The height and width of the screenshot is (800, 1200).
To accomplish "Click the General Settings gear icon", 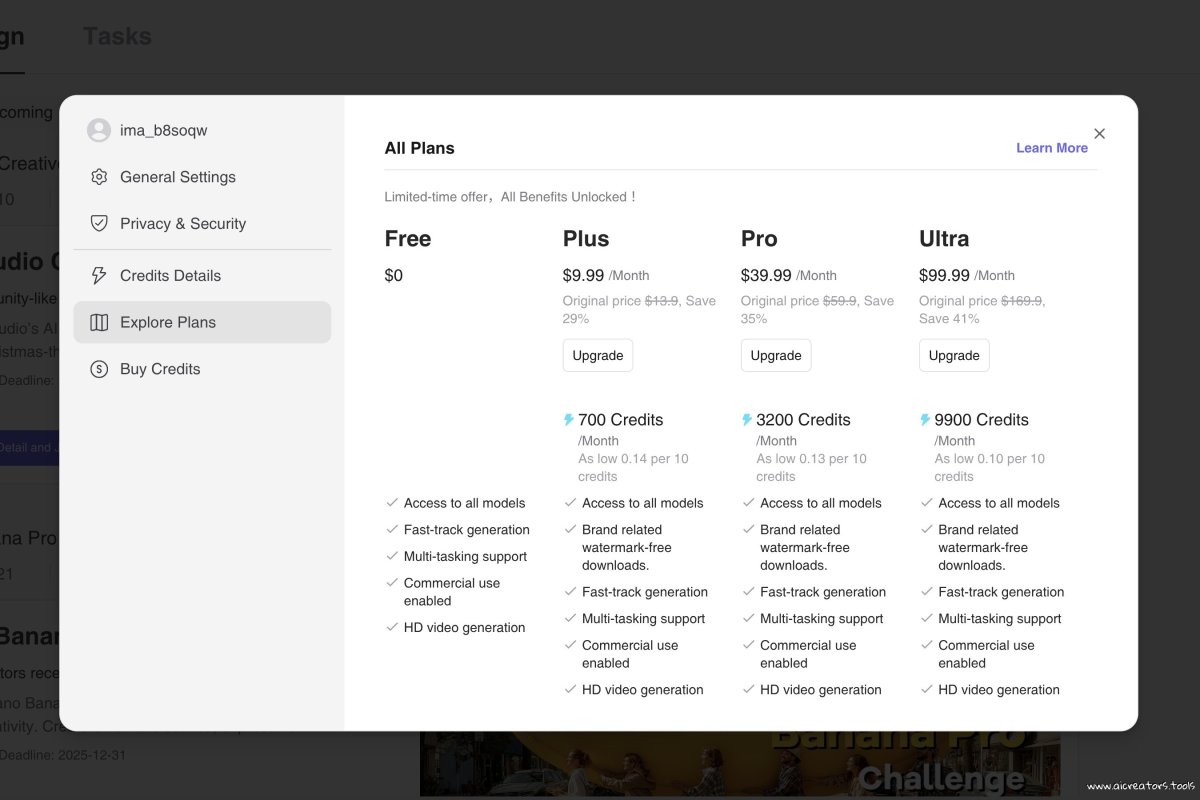I will pyautogui.click(x=99, y=177).
